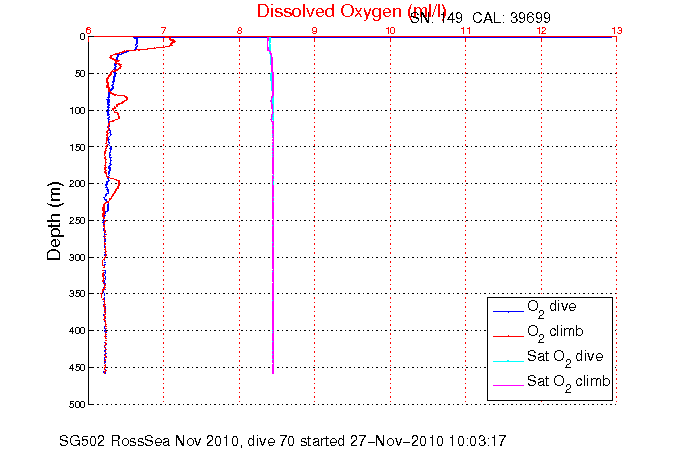The image size is (681, 454).
Task: Click the x-axis tick label 8
Action: [x=239, y=30]
